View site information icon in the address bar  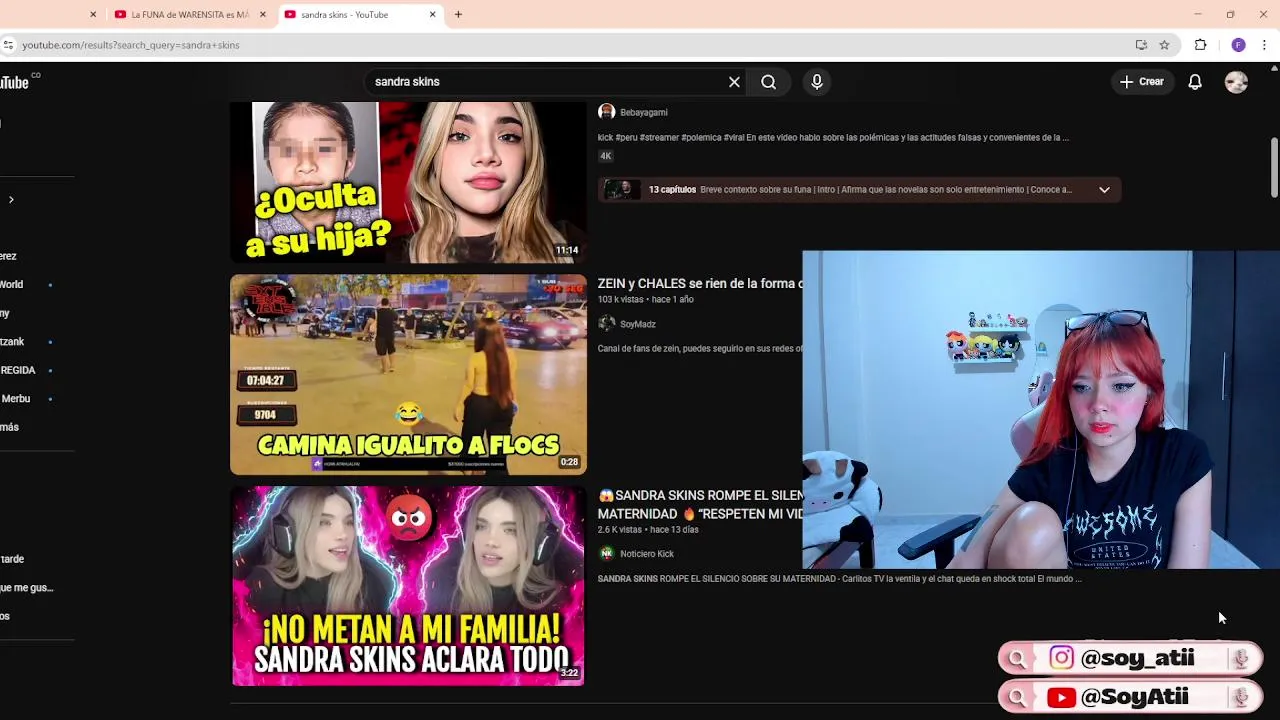pyautogui.click(x=8, y=45)
